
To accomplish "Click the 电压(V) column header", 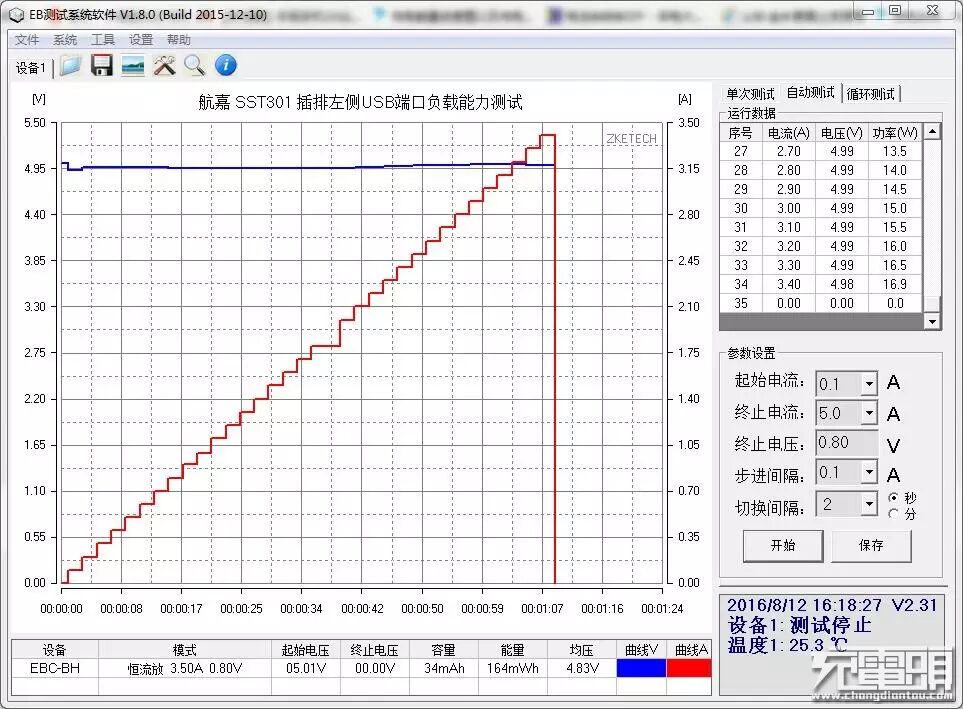I will click(841, 133).
